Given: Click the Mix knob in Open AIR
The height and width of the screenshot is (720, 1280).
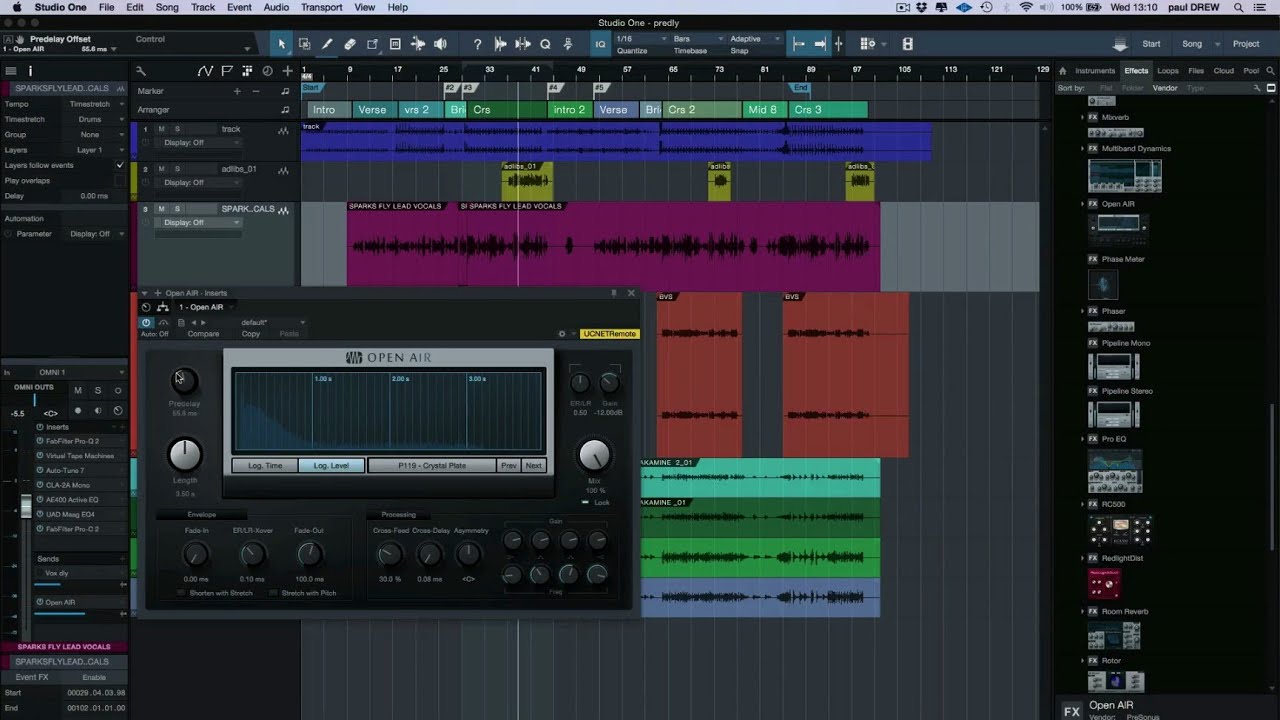Looking at the screenshot, I should [595, 455].
